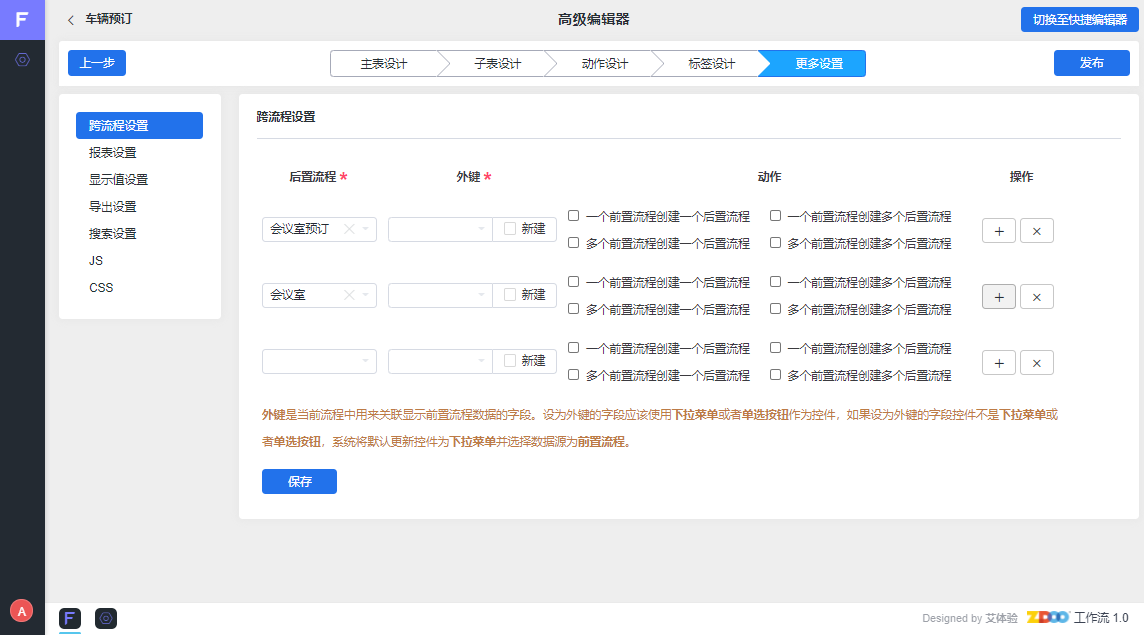The width and height of the screenshot is (1144, 635).
Task: Open the hexagon app icon in bottom taskbar
Action: tap(106, 619)
